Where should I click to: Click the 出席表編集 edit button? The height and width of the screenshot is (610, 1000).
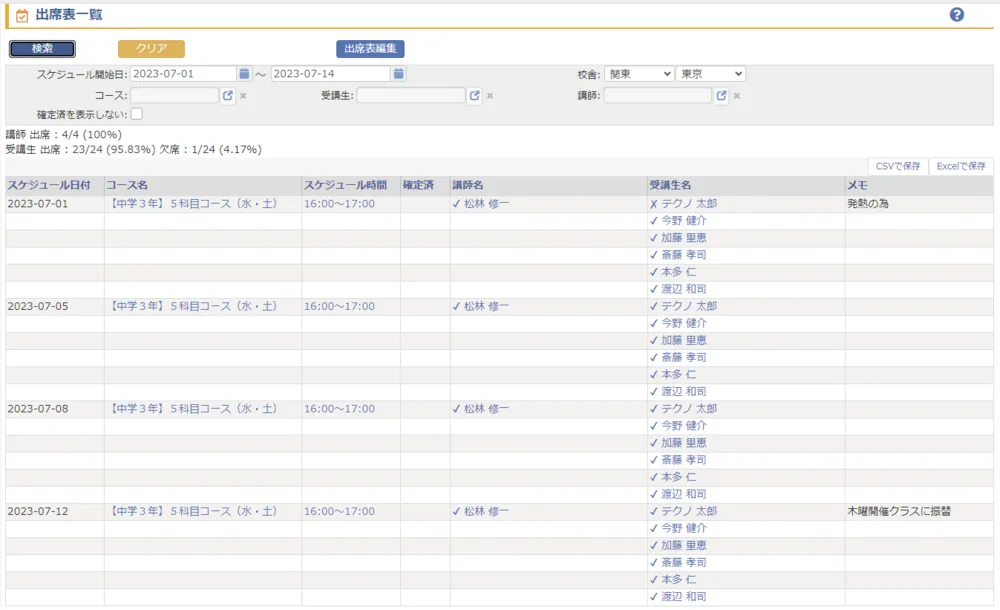370,48
